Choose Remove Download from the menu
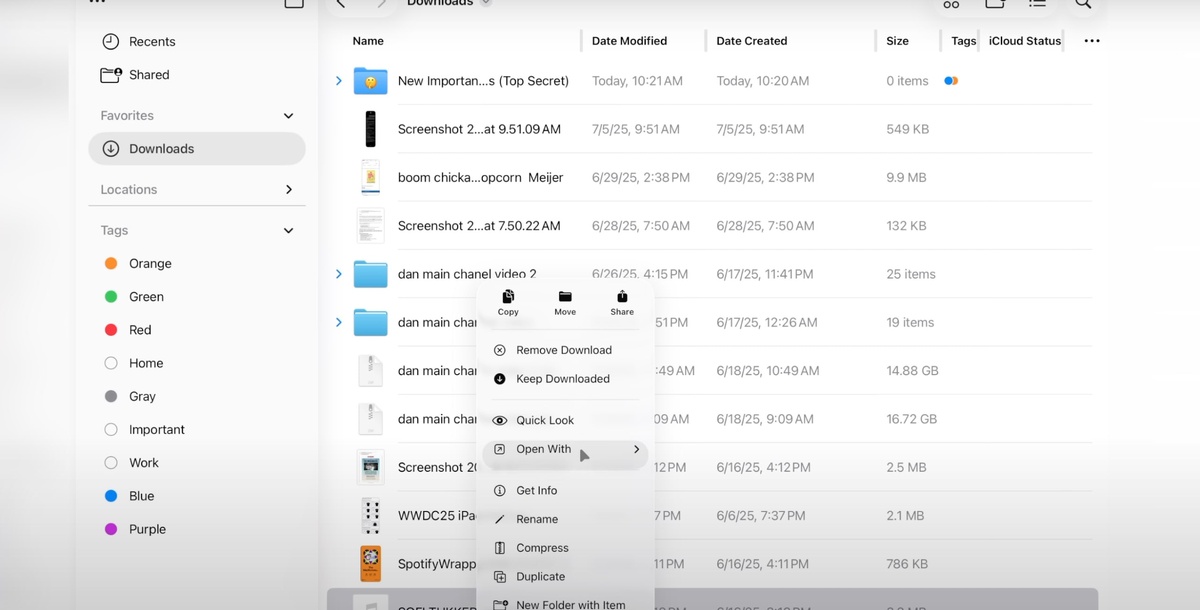The width and height of the screenshot is (1200, 610). (565, 350)
